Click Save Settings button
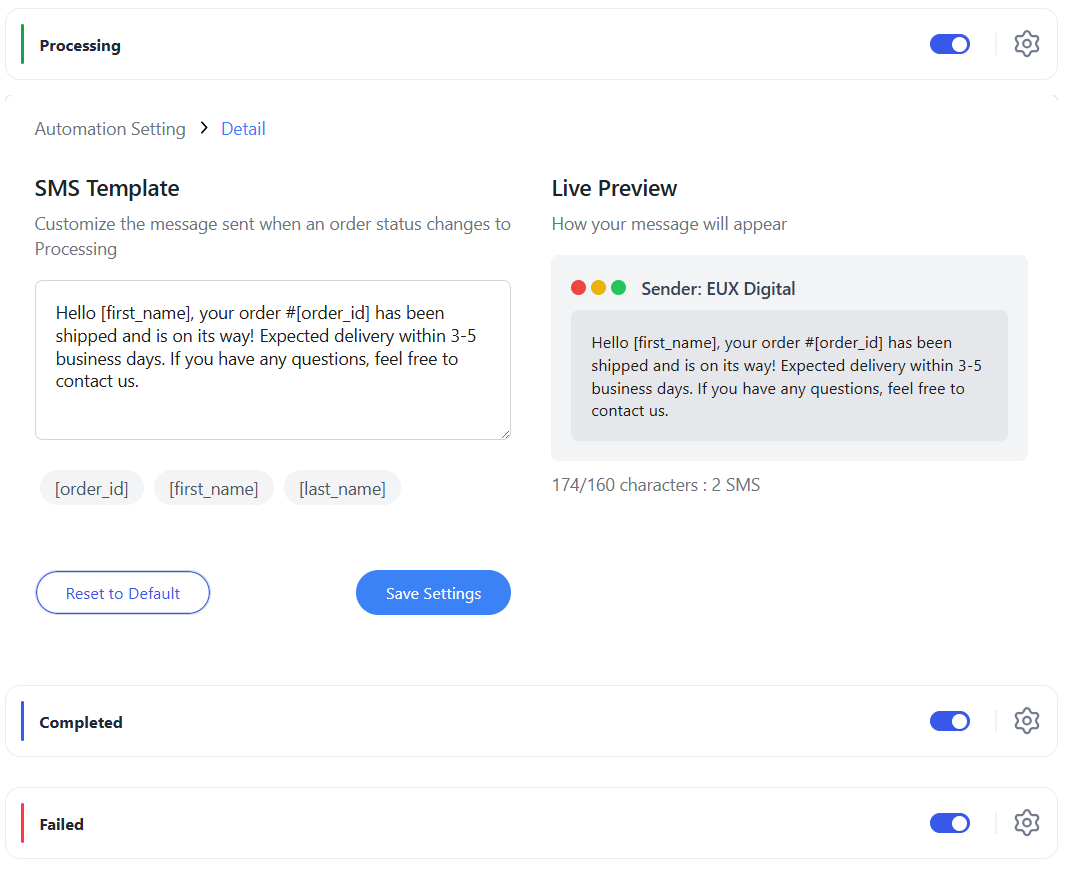The height and width of the screenshot is (870, 1075). tap(433, 593)
